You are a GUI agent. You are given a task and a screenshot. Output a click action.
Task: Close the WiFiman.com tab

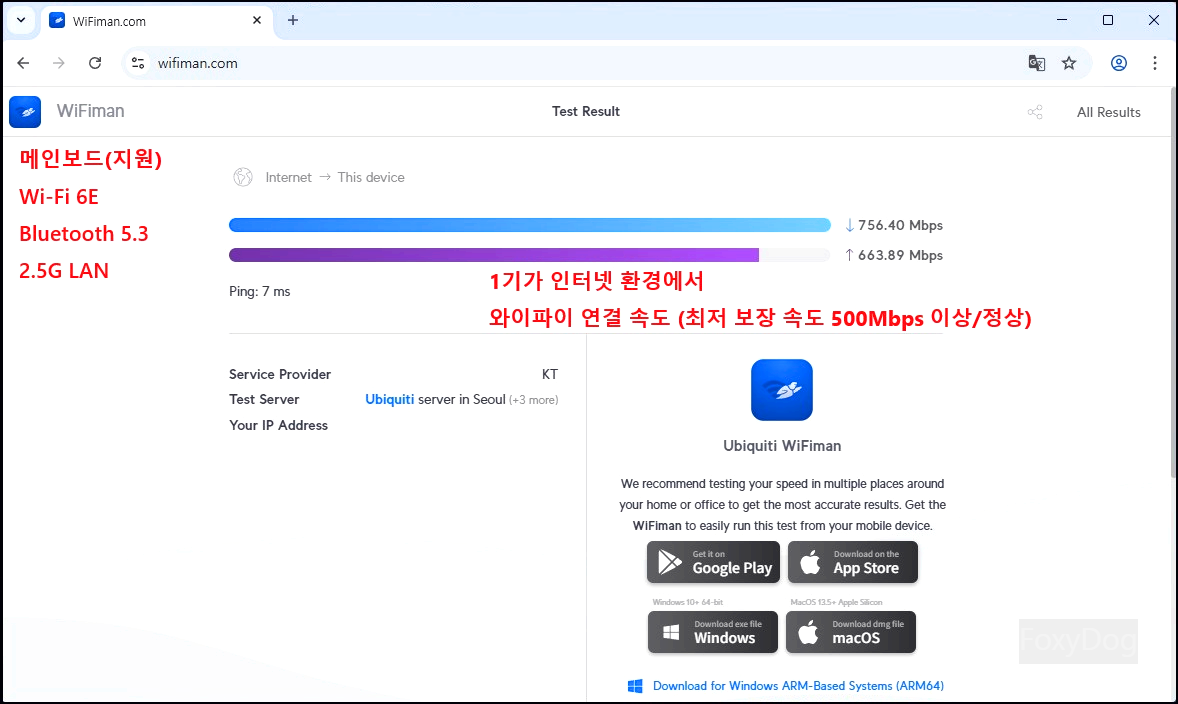pyautogui.click(x=257, y=20)
